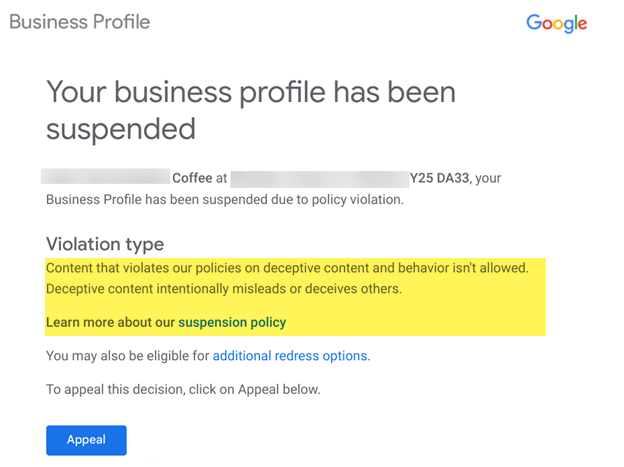Click the Business Profile header text
The image size is (624, 467).
point(80,22)
